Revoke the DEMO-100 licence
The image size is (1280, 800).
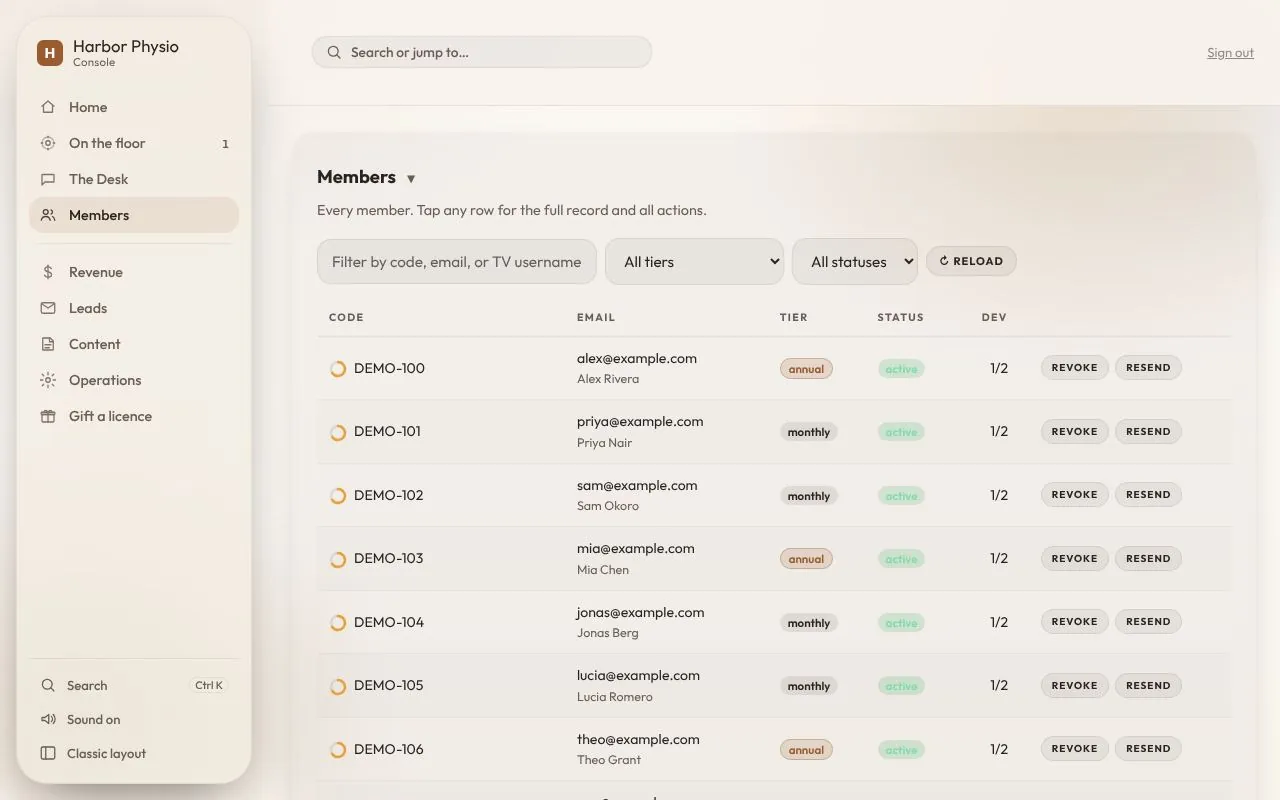1074,367
